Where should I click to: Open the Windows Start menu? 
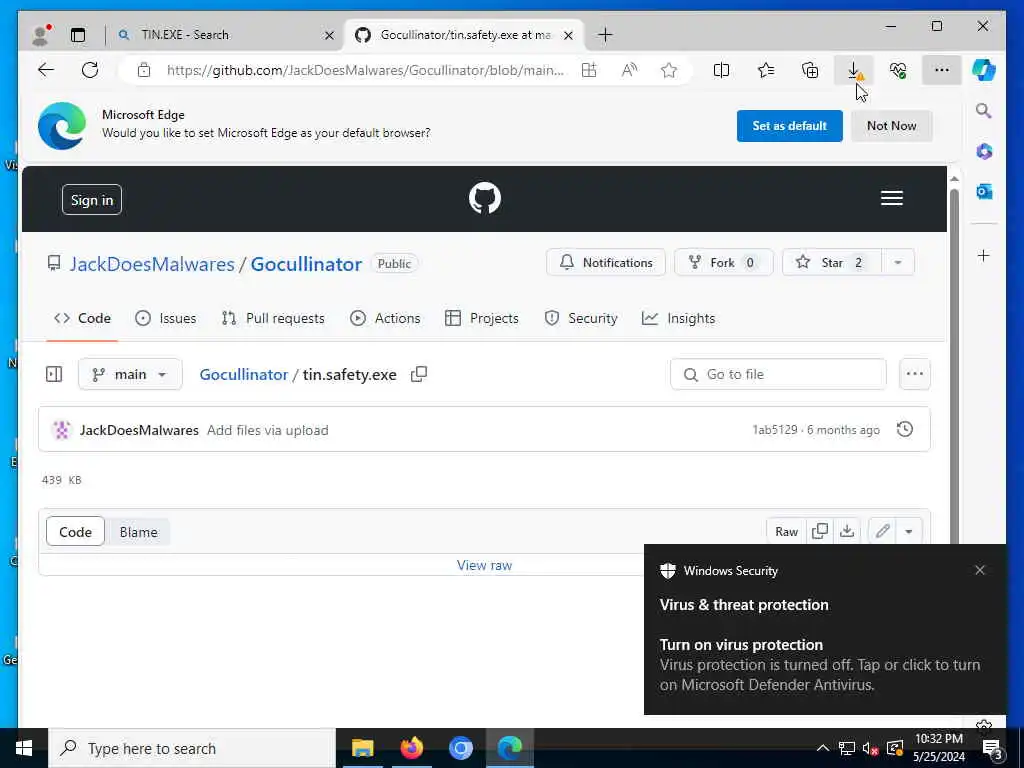point(24,748)
